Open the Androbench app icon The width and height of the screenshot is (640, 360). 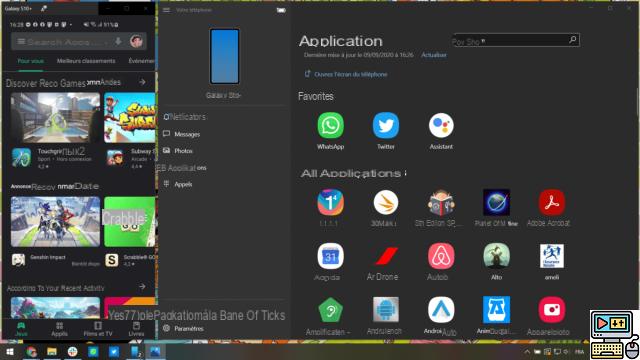coord(386,310)
